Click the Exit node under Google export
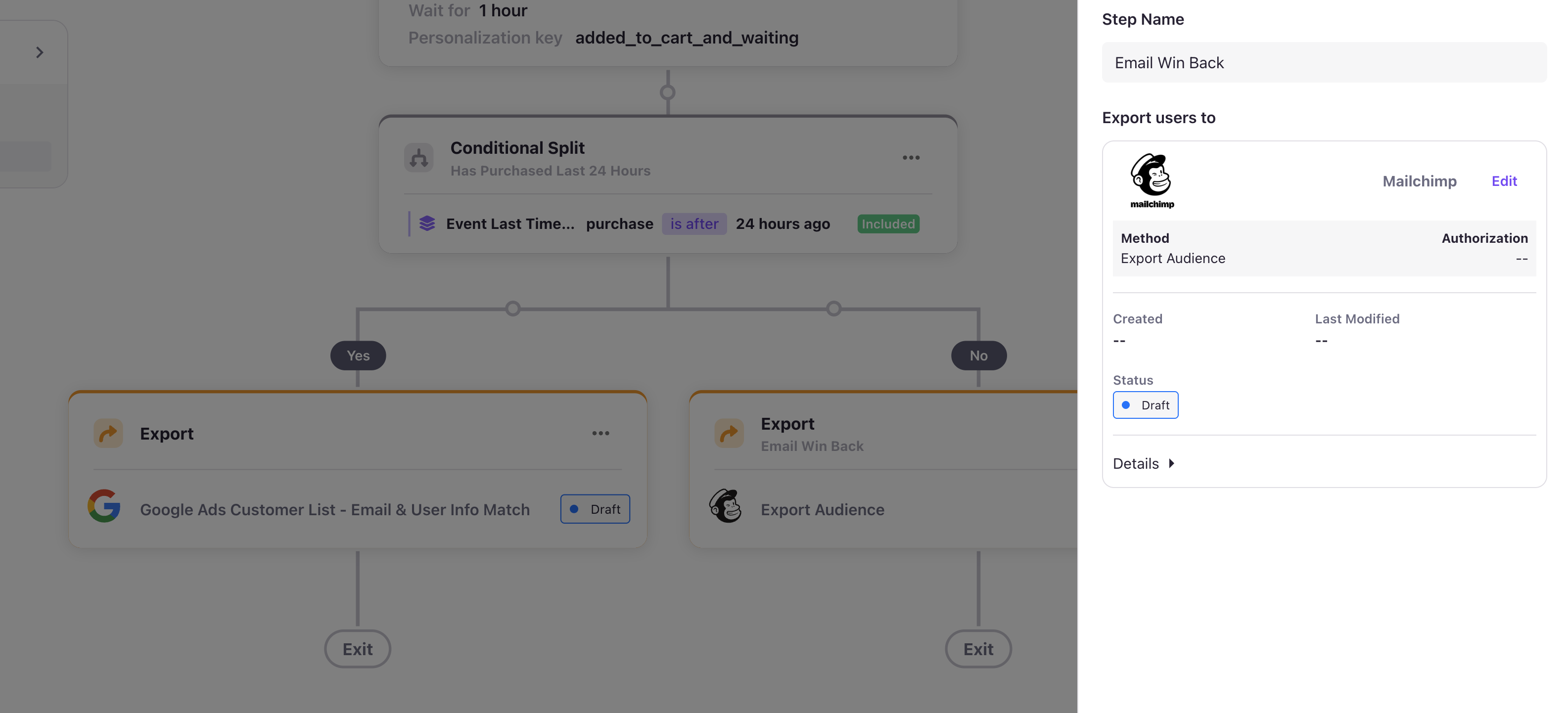Image resolution: width=1568 pixels, height=713 pixels. tap(357, 649)
